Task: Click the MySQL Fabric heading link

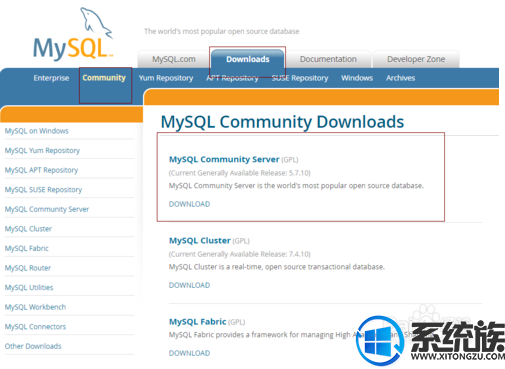Action: click(198, 322)
